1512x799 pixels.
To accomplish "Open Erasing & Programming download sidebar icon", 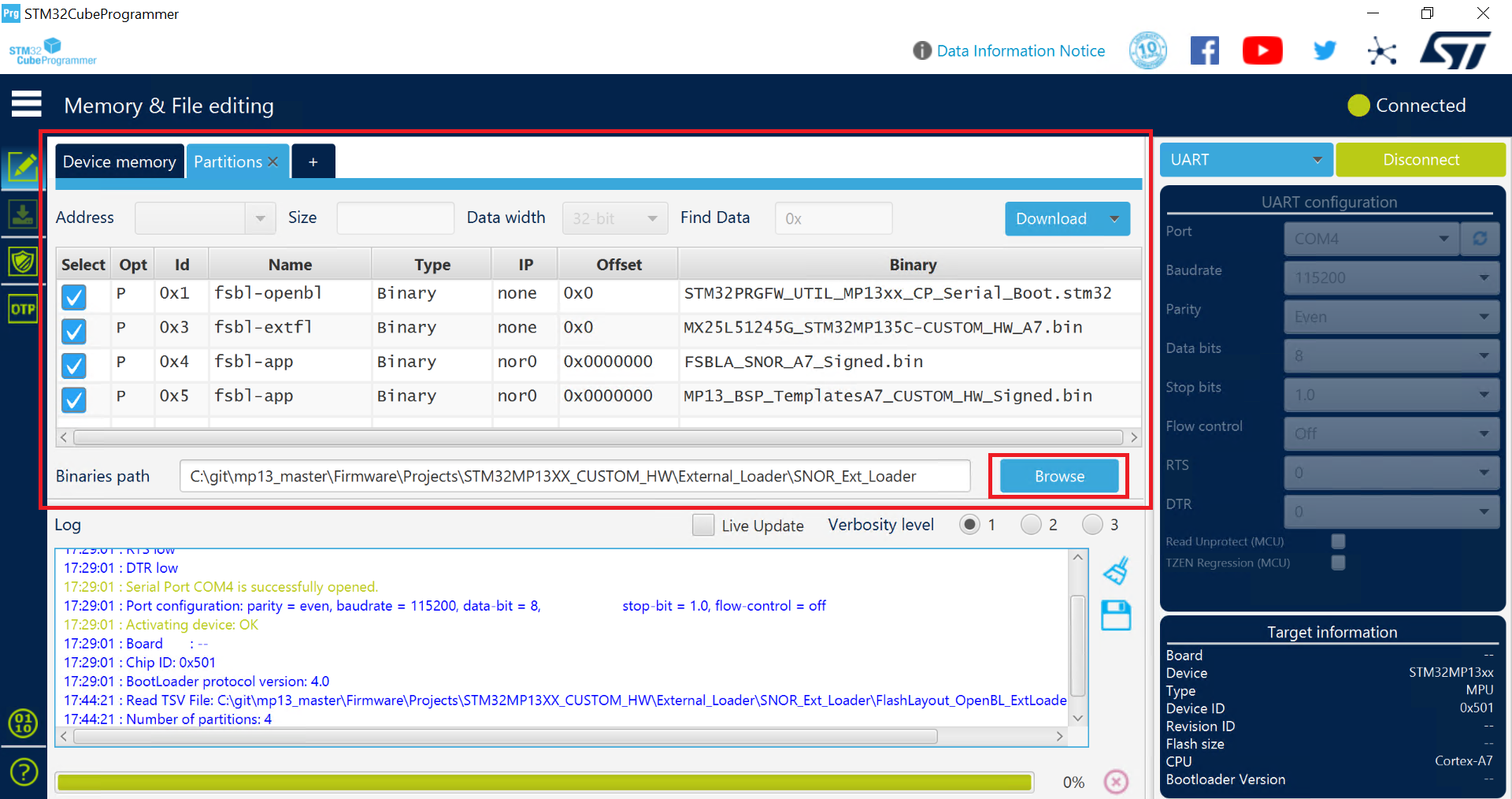I will coord(23,214).
